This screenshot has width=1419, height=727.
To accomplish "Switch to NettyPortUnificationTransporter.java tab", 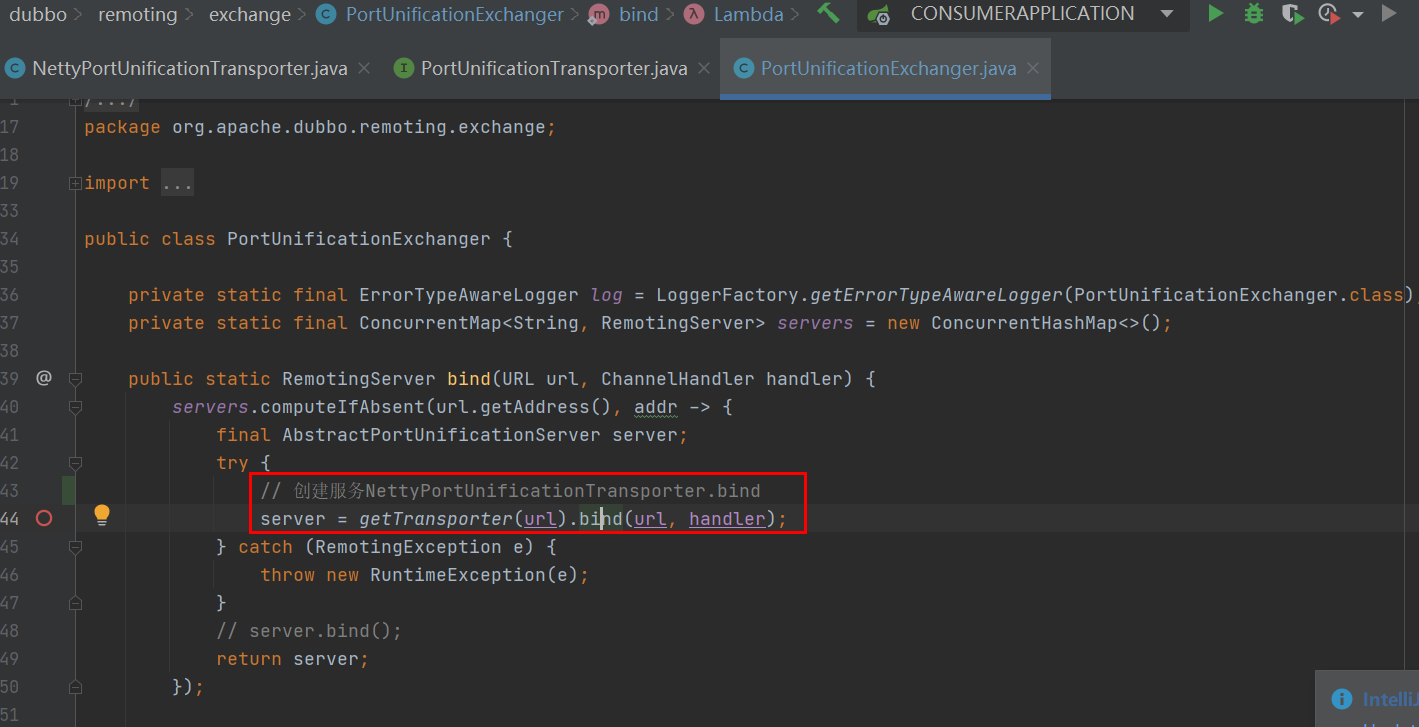I will 190,68.
